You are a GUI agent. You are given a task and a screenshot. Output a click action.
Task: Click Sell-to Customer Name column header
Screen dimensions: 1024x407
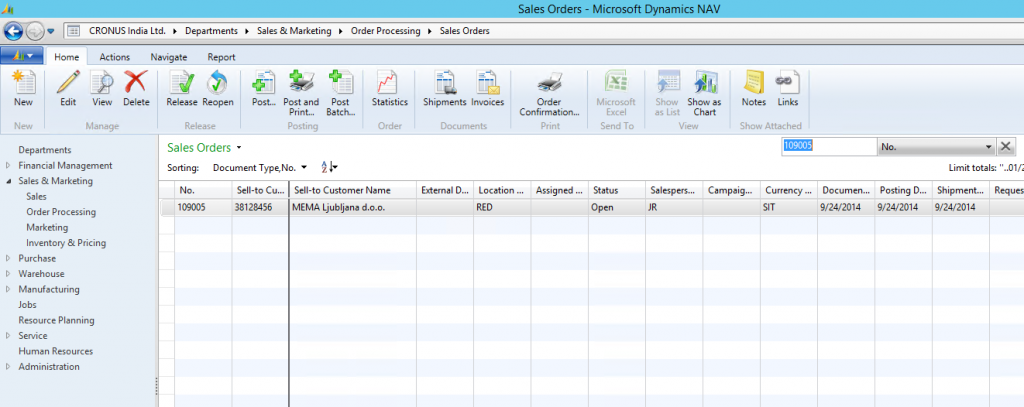point(353,190)
